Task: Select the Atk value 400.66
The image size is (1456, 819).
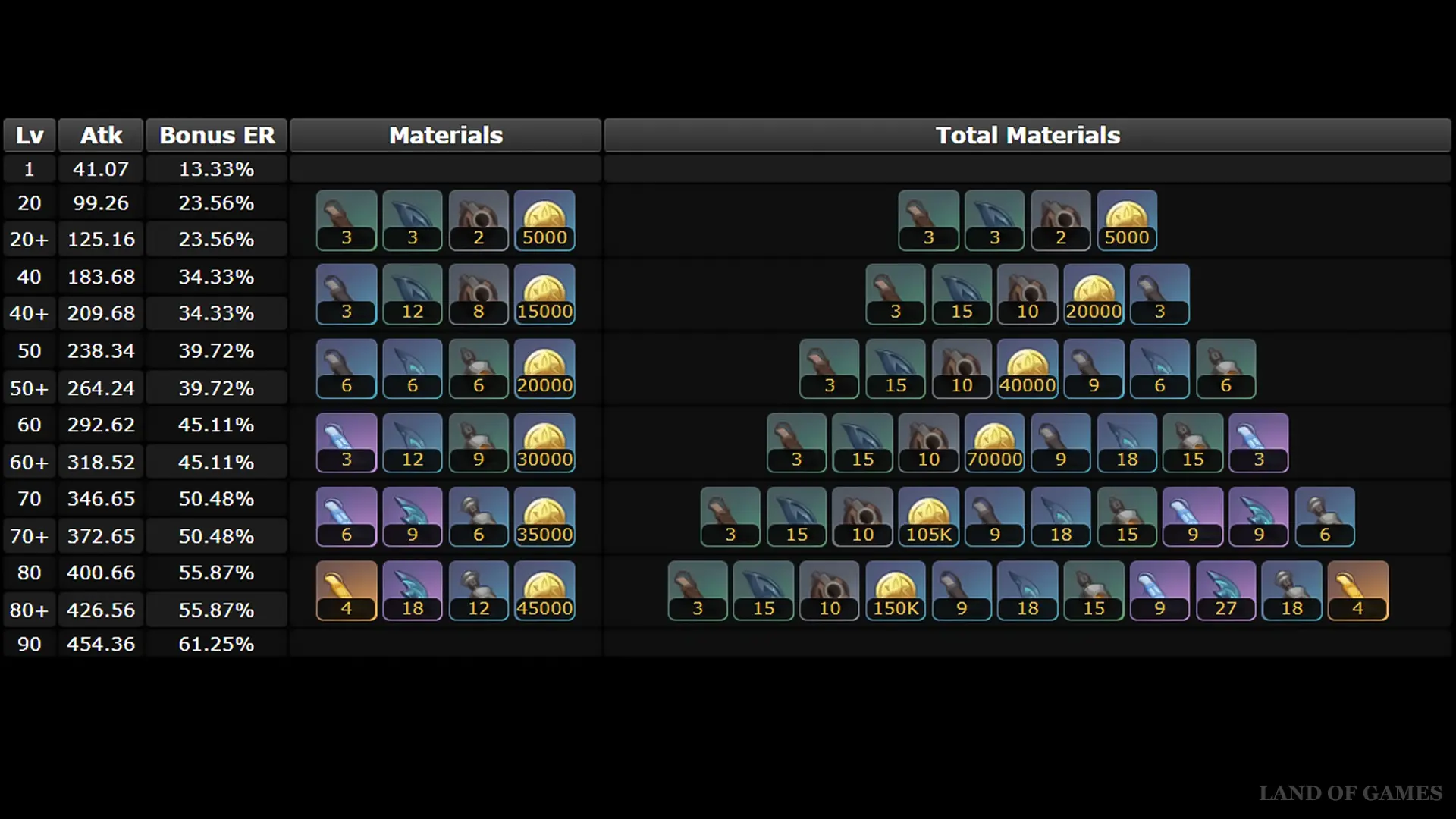Action: coord(101,573)
